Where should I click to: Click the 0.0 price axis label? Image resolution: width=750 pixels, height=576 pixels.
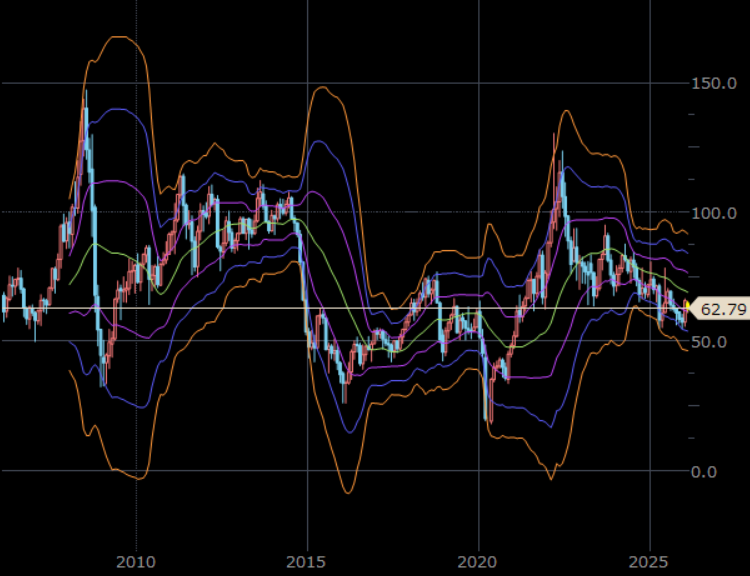coord(704,471)
